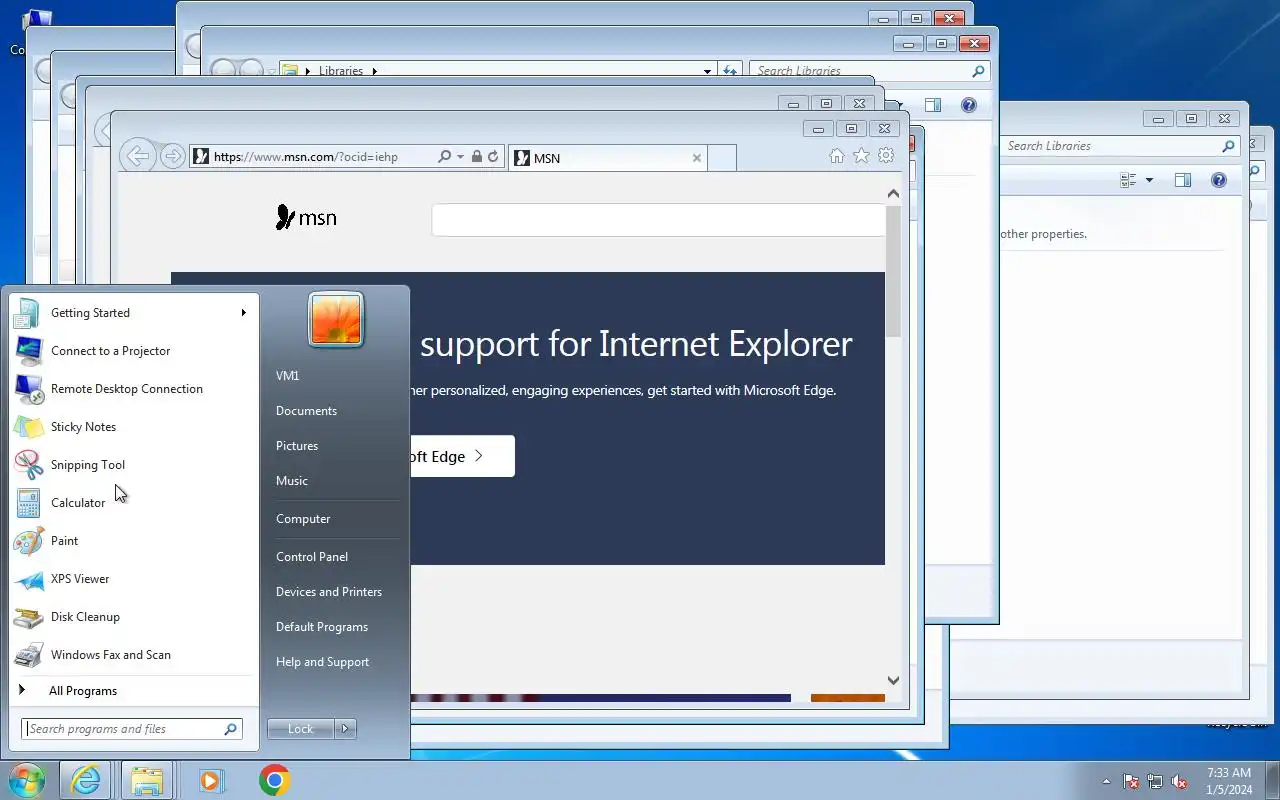Launch XPS Viewer
1280x800 pixels.
[x=133, y=579]
